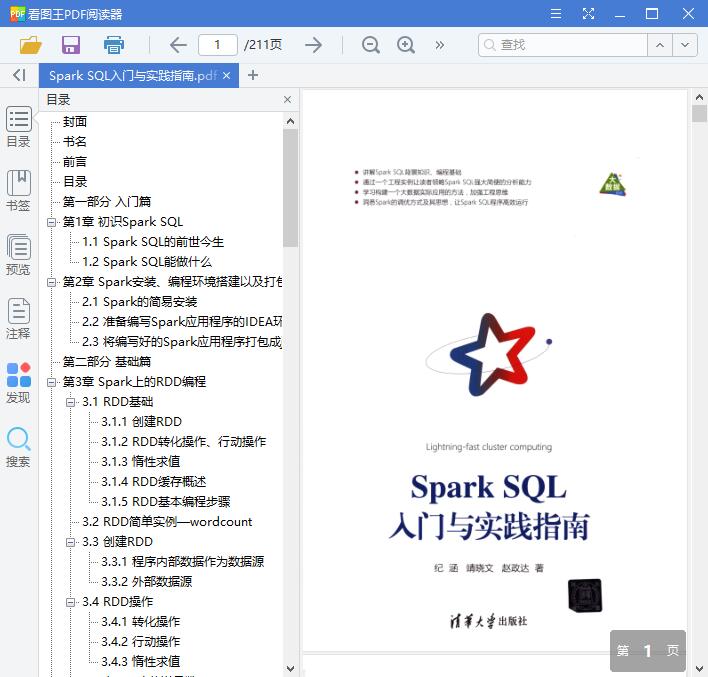This screenshot has width=708, height=677.
Task: Show more toolbar options chevron
Action: (x=439, y=45)
